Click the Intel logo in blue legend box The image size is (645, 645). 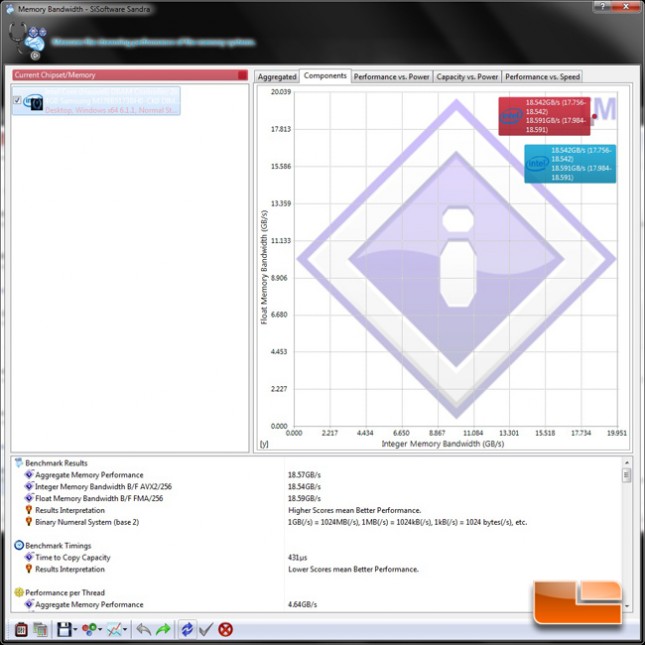click(537, 163)
